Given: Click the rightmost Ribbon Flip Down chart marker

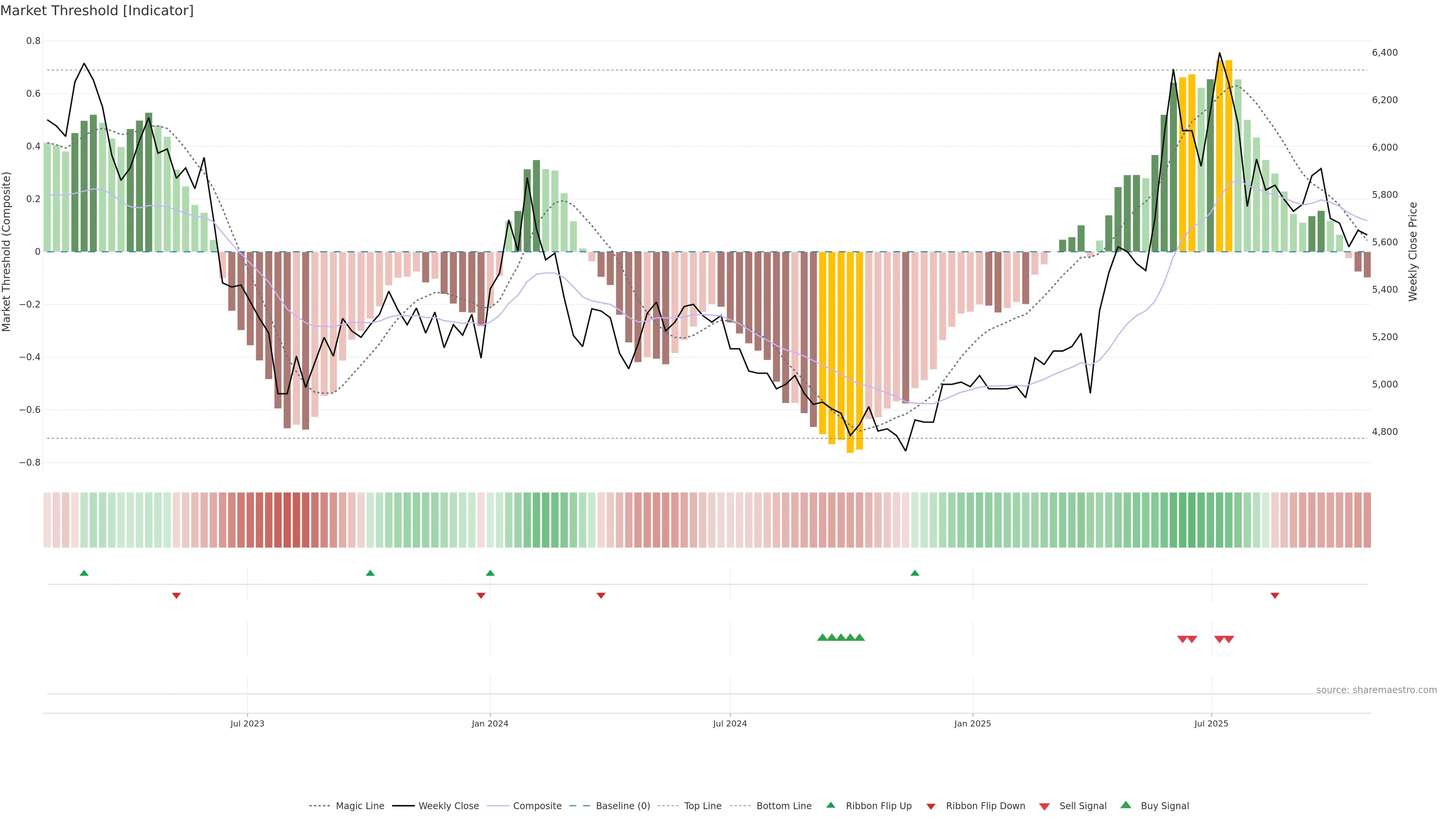Looking at the screenshot, I should 1274,595.
